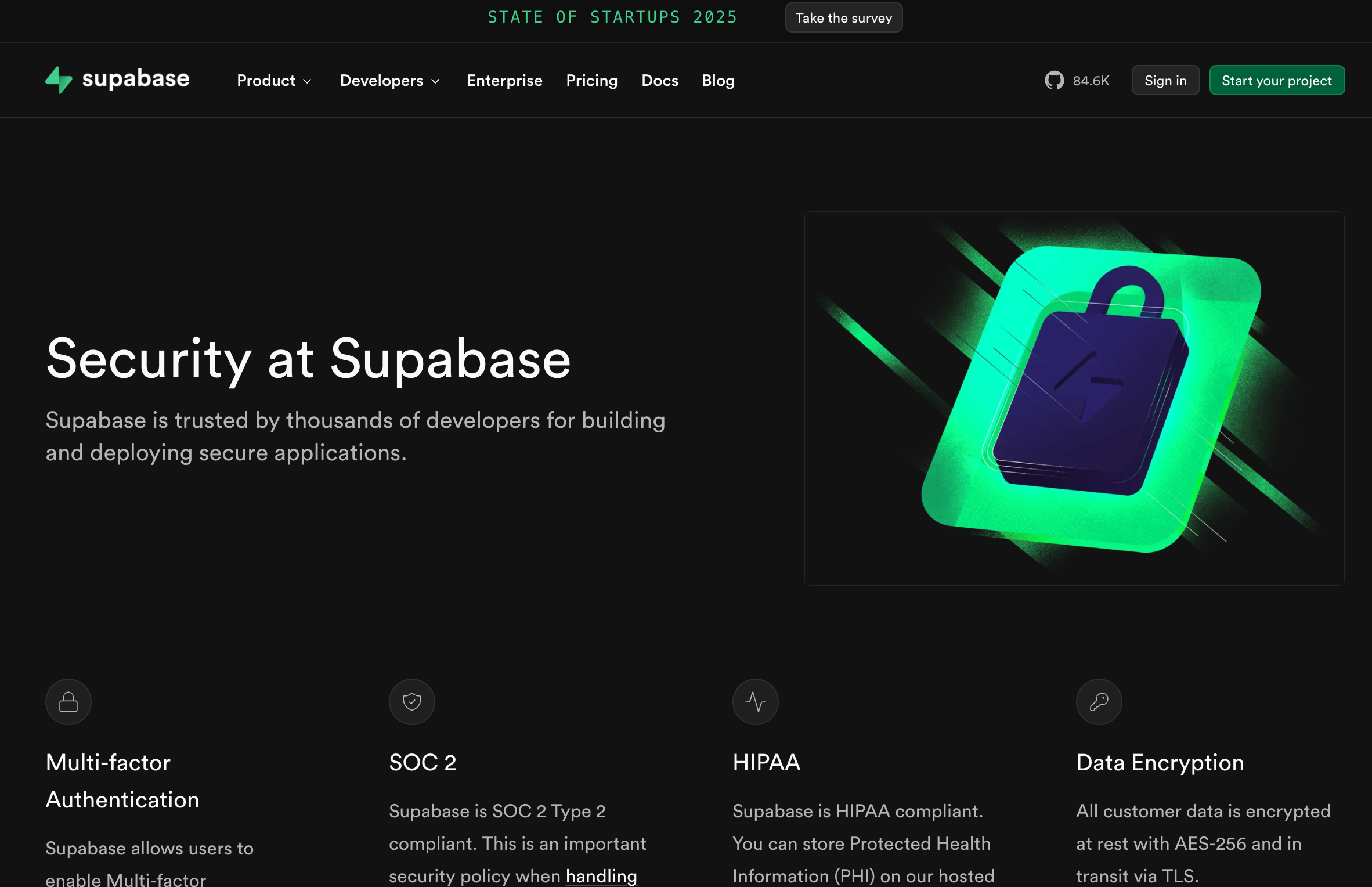Click 'Supabase is SOC 2 Type 2' text
This screenshot has width=1372, height=887.
(x=497, y=811)
